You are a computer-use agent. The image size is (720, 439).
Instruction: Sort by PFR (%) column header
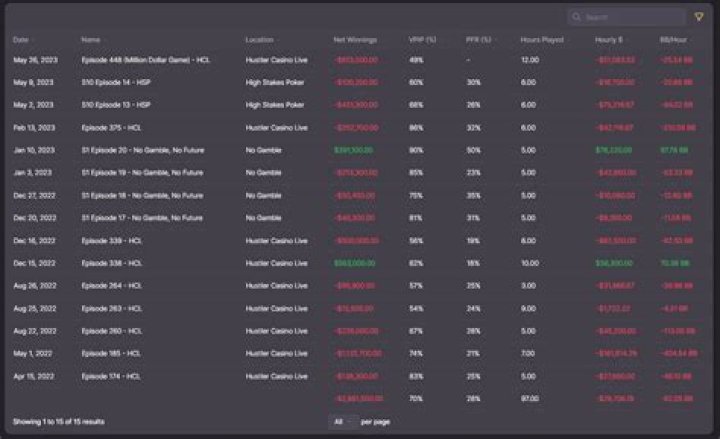coord(478,40)
